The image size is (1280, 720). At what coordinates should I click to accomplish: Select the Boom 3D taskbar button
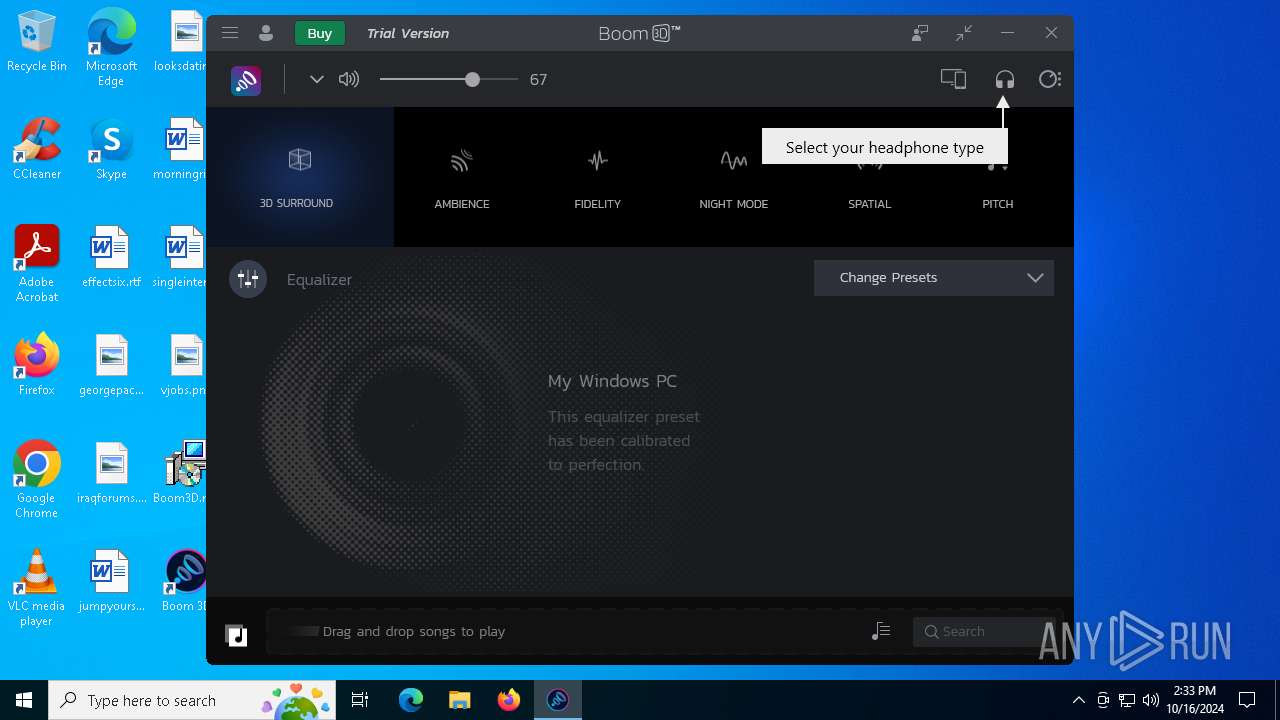[558, 700]
